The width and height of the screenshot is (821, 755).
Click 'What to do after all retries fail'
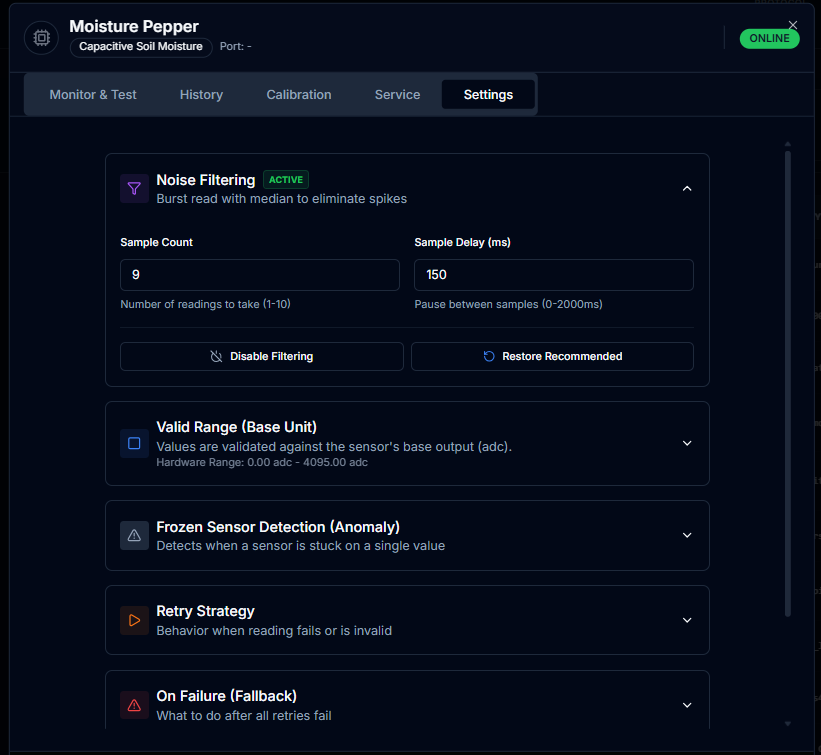coord(244,715)
